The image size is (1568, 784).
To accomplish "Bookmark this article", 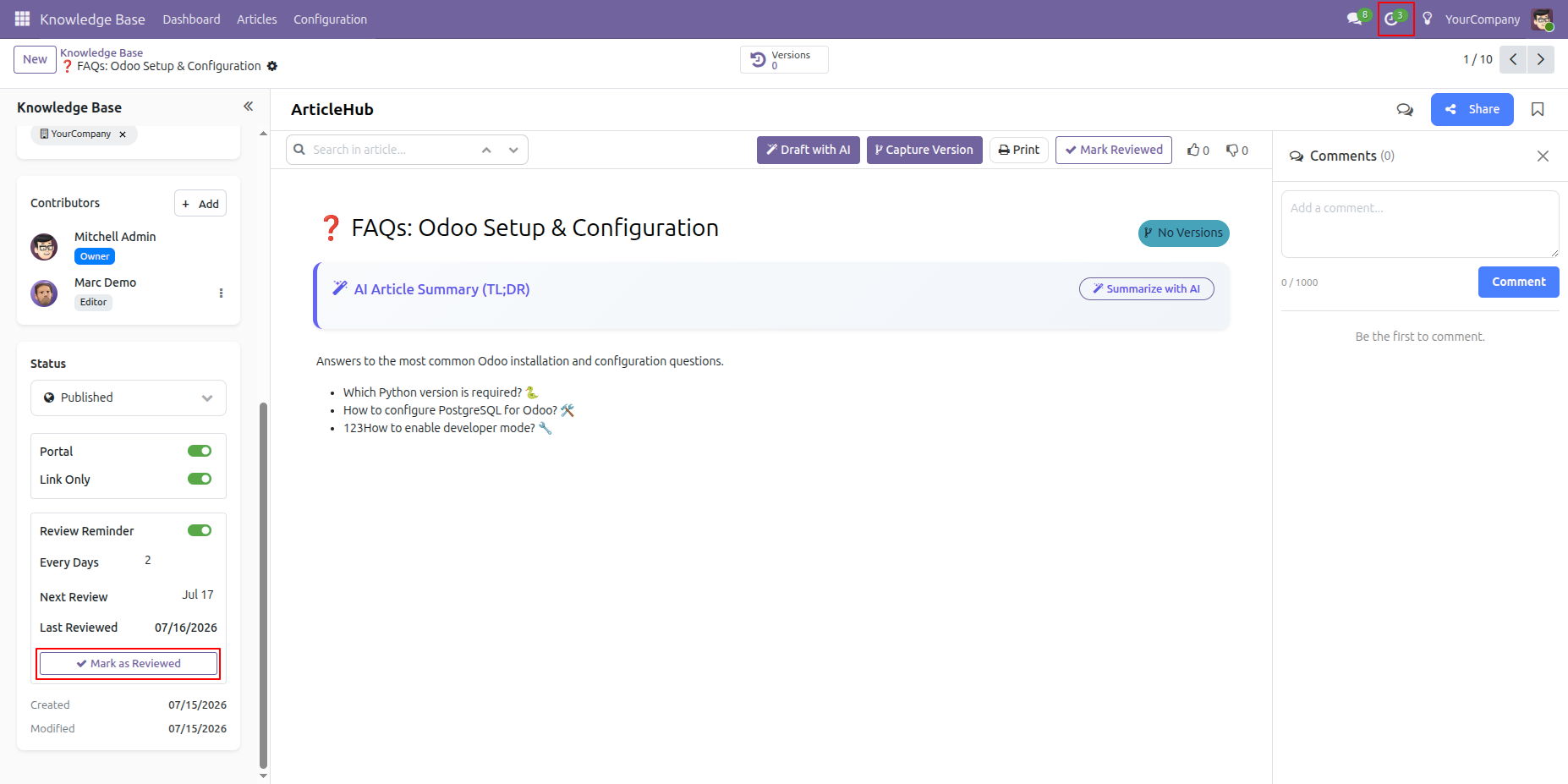I will pos(1538,109).
